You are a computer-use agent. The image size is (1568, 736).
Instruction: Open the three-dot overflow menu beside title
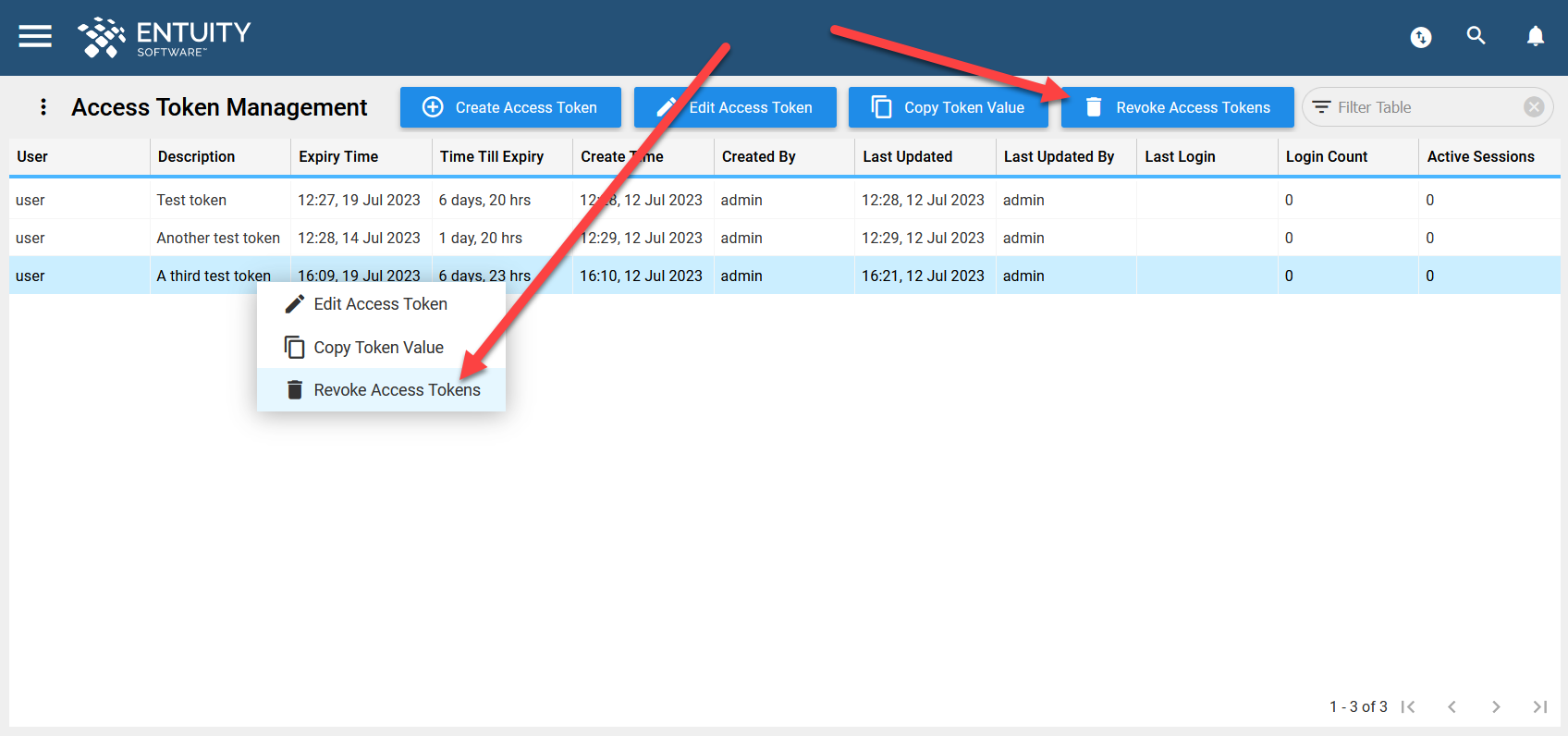pyautogui.click(x=43, y=107)
